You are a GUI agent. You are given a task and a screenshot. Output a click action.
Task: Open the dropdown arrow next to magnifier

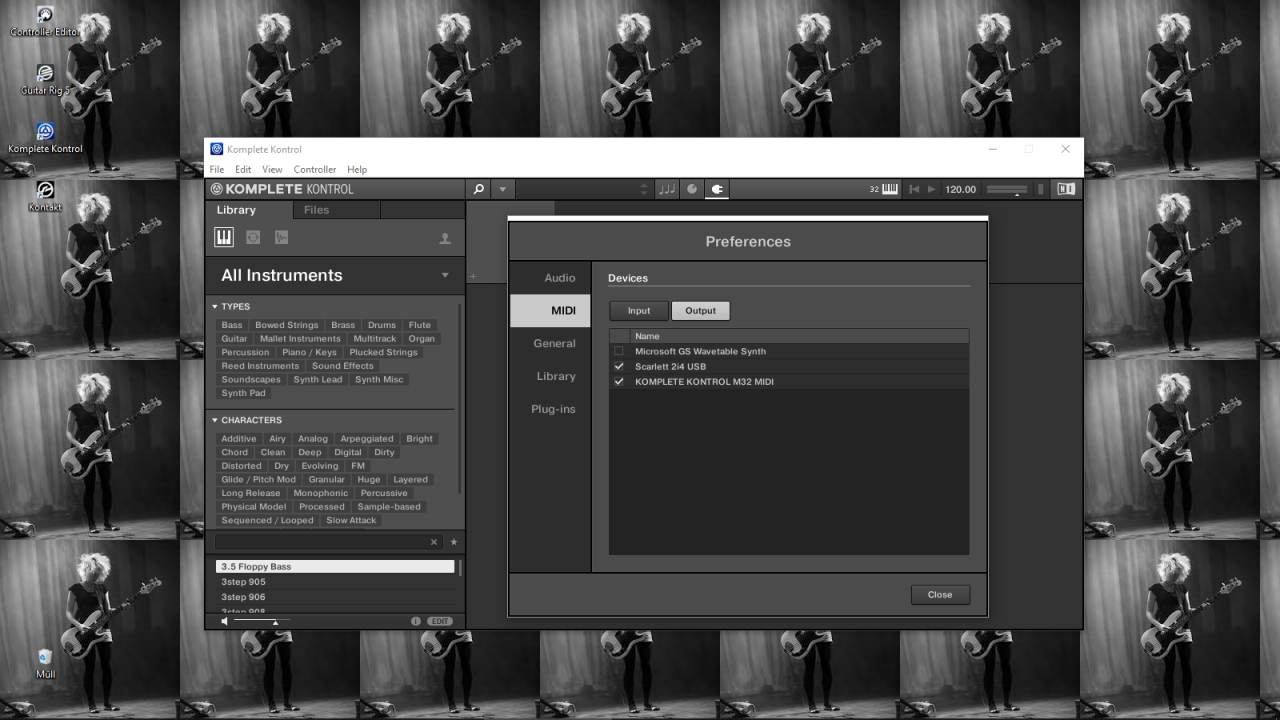[x=503, y=189]
